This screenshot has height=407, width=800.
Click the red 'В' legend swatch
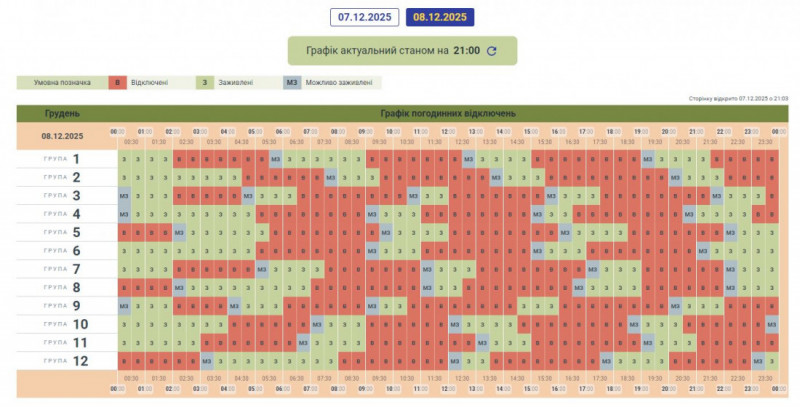[118, 83]
